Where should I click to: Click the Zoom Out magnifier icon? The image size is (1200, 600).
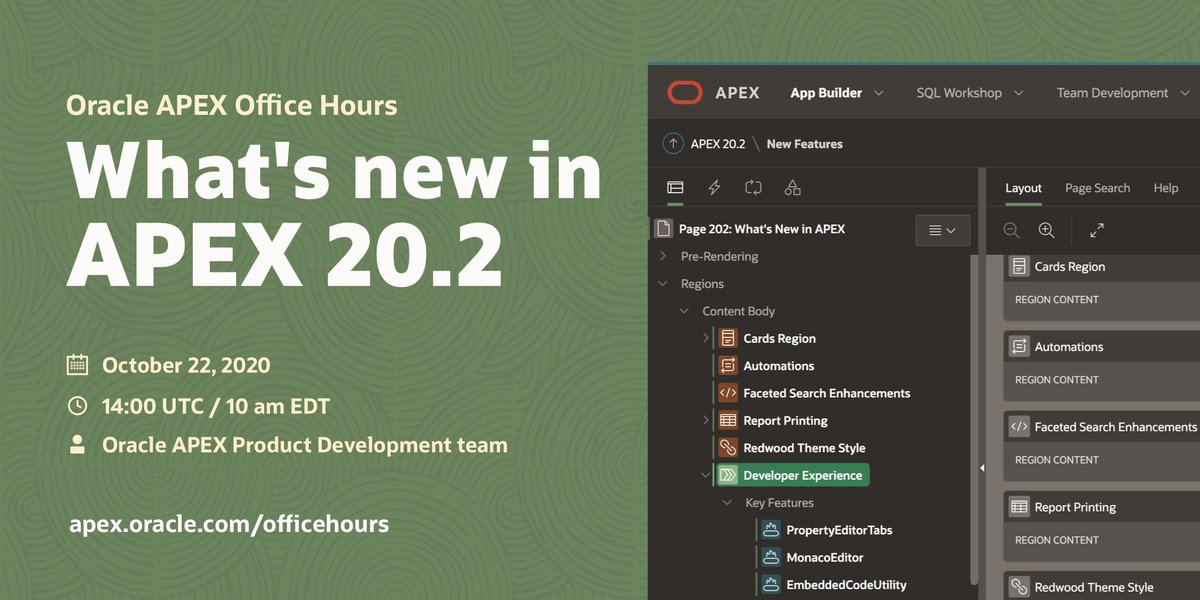coord(1011,230)
